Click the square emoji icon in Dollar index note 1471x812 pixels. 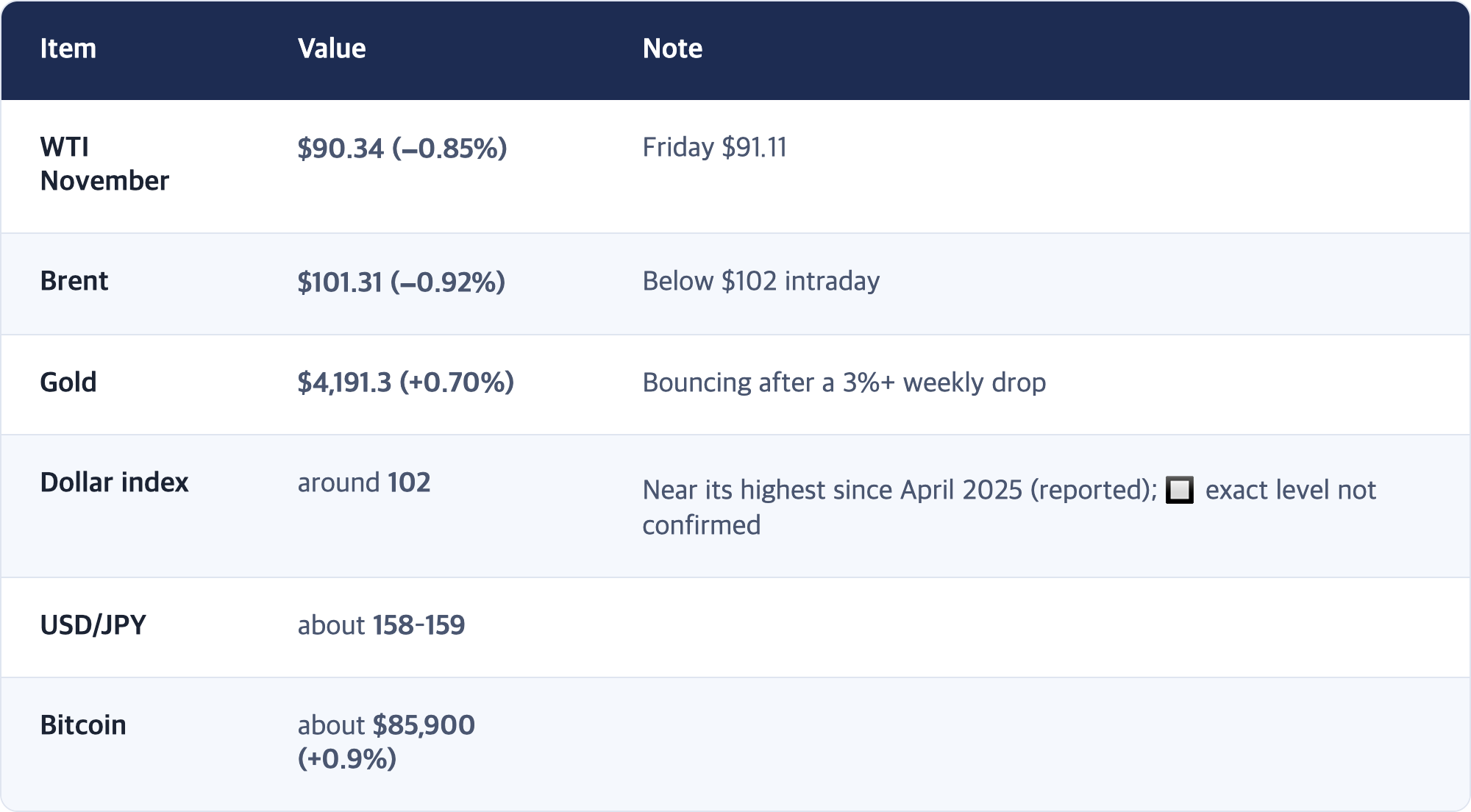point(1180,490)
